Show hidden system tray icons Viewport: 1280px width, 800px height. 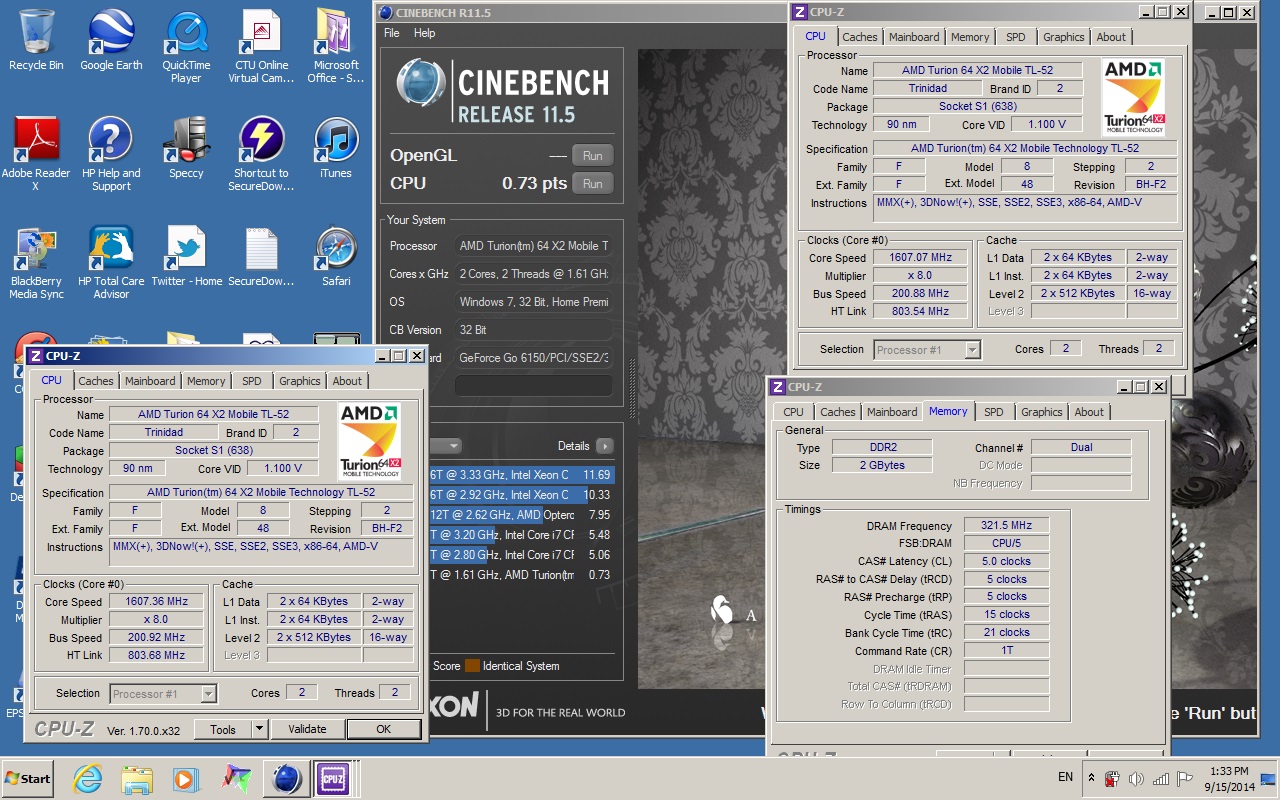tap(1091, 778)
